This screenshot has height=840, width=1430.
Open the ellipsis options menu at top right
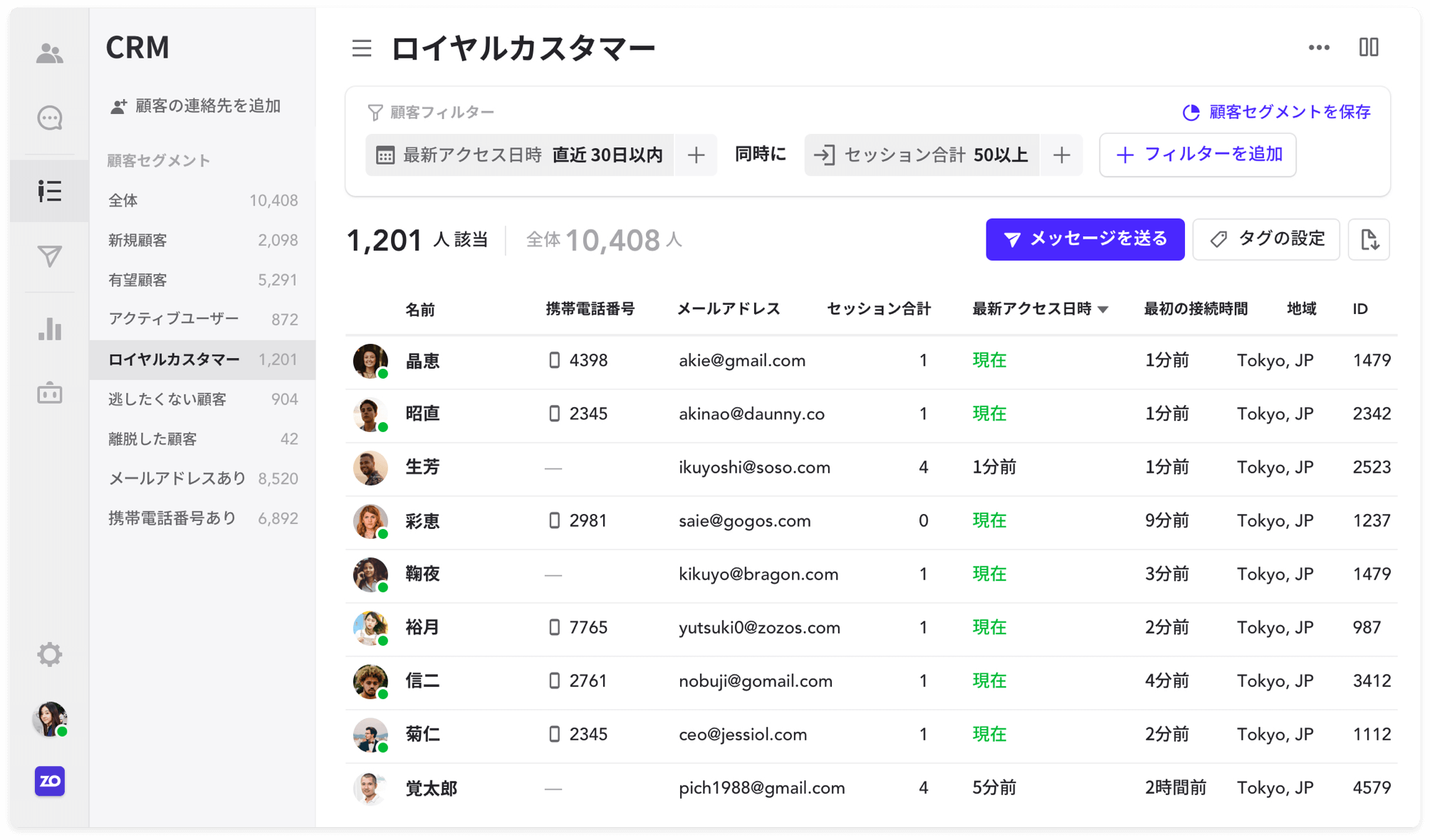coord(1319,47)
